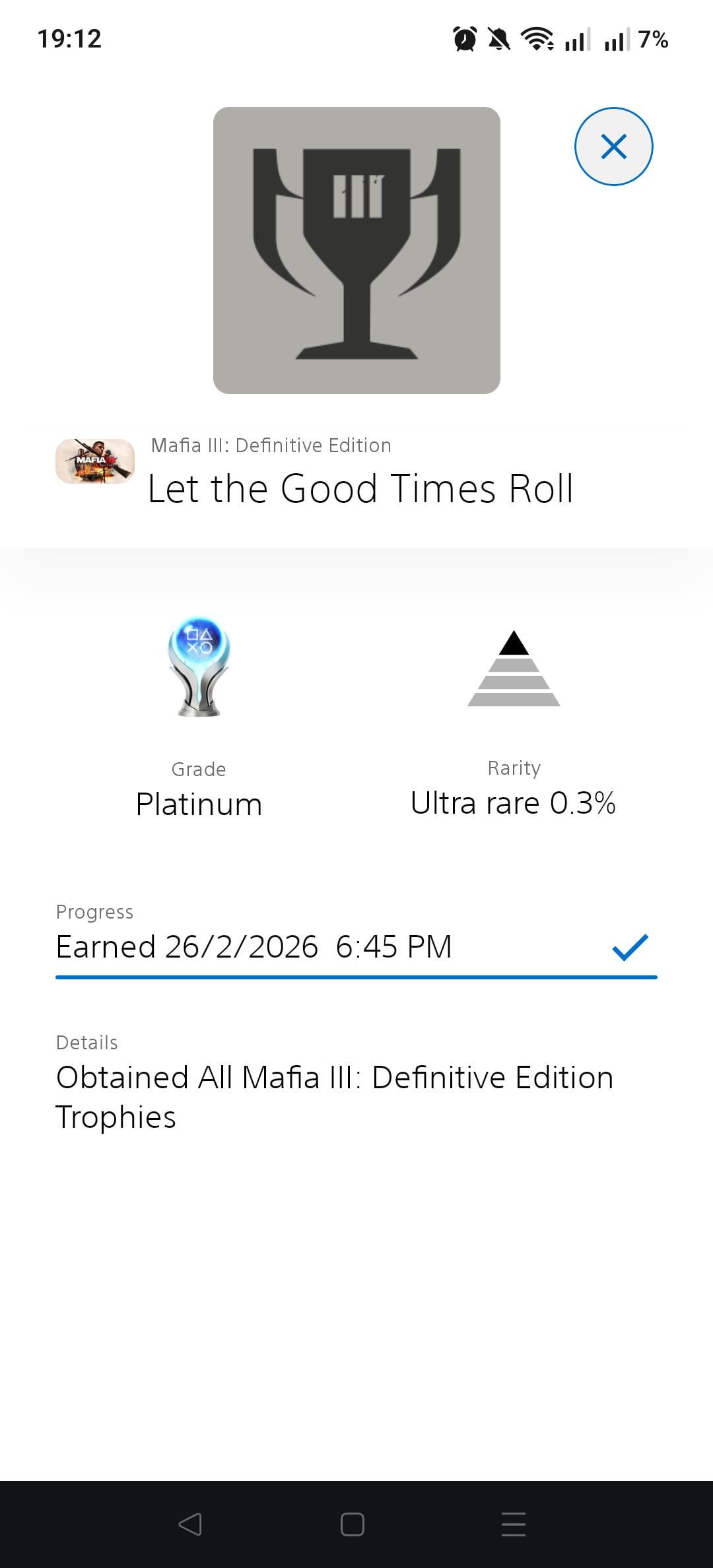Open the recent apps menu button

[x=513, y=1524]
